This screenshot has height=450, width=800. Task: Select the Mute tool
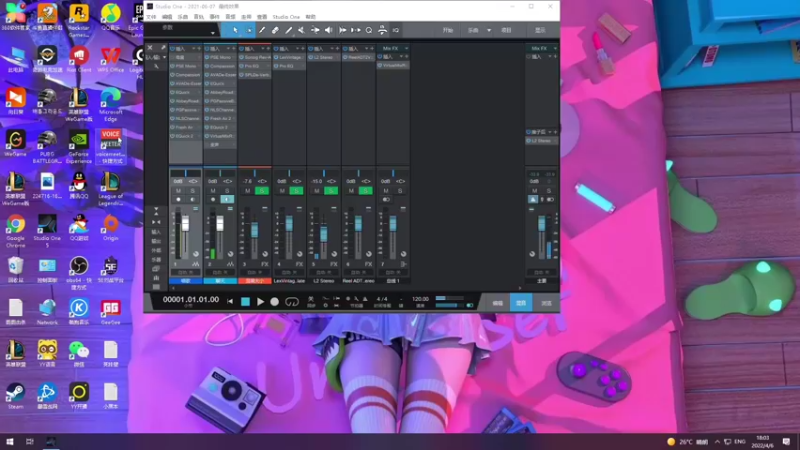(x=302, y=30)
